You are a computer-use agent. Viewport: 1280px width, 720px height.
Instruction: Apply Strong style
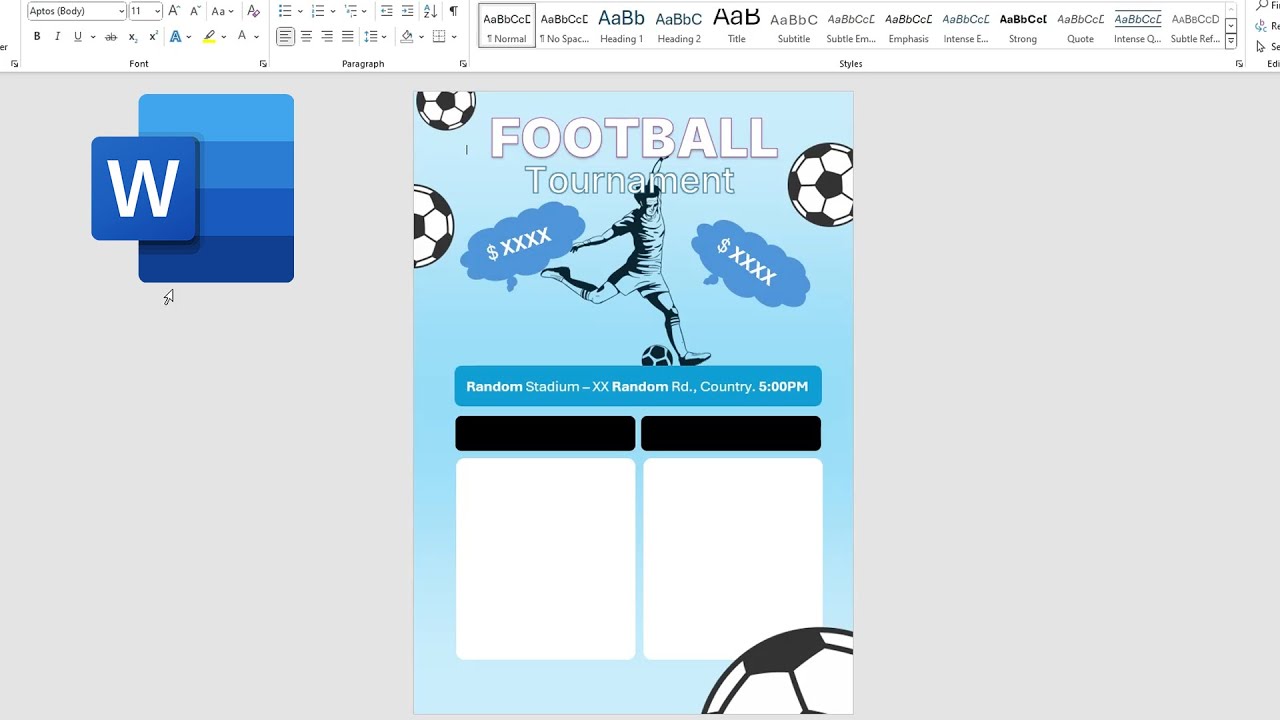tap(1023, 25)
